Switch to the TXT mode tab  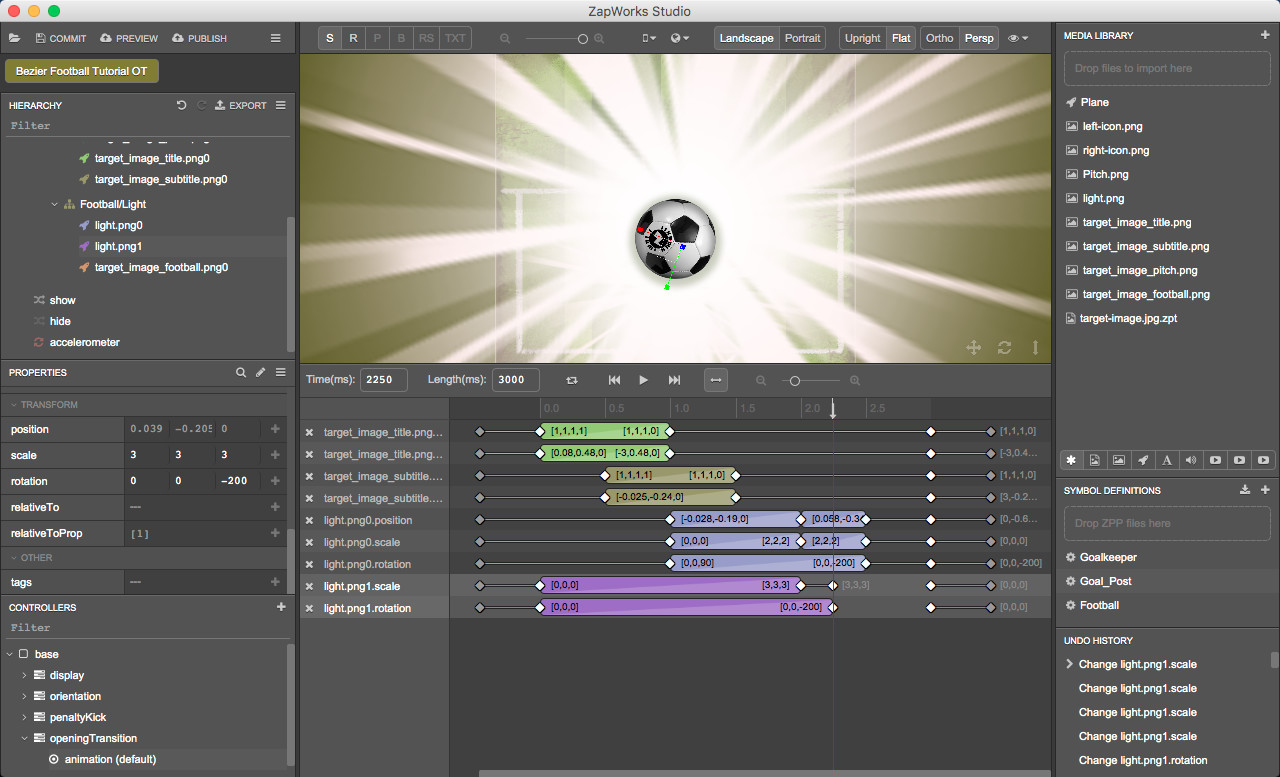pyautogui.click(x=455, y=37)
